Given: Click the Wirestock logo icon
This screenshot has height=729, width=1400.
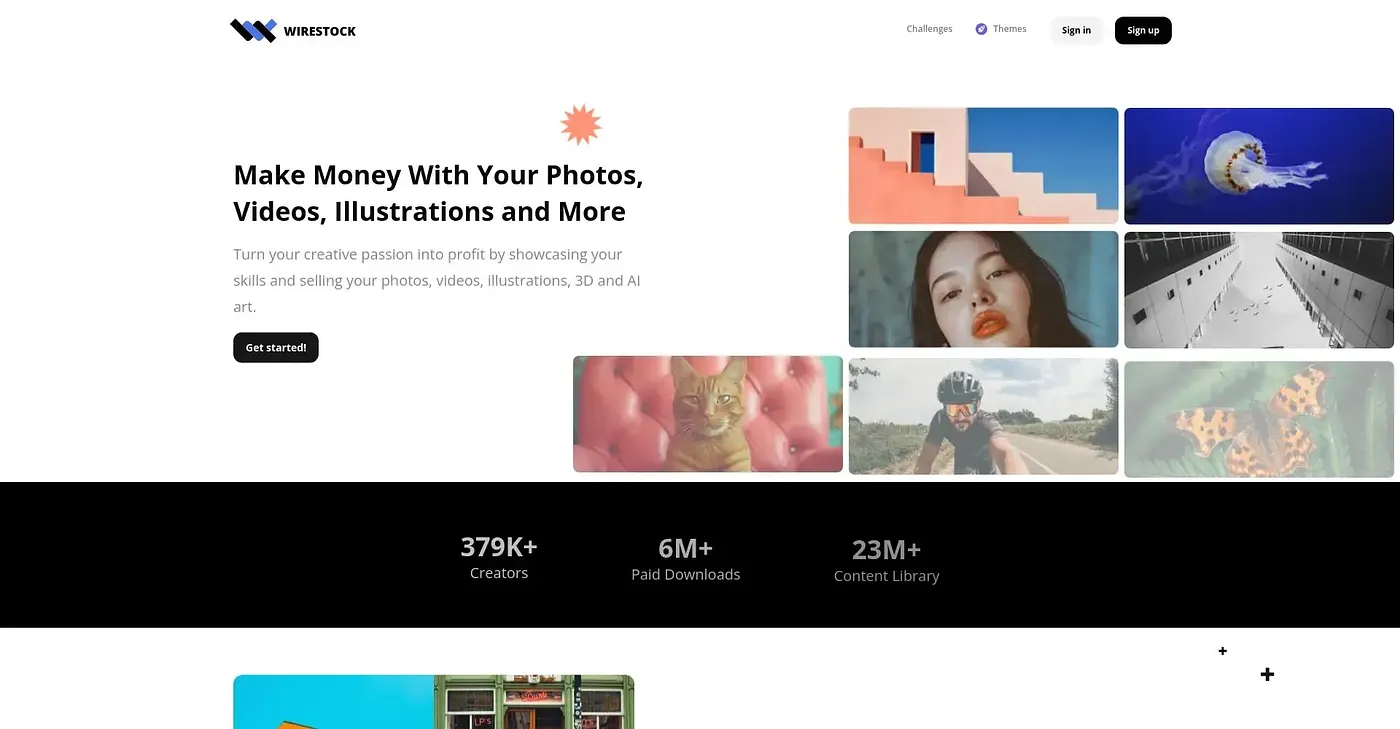Looking at the screenshot, I should [253, 31].
